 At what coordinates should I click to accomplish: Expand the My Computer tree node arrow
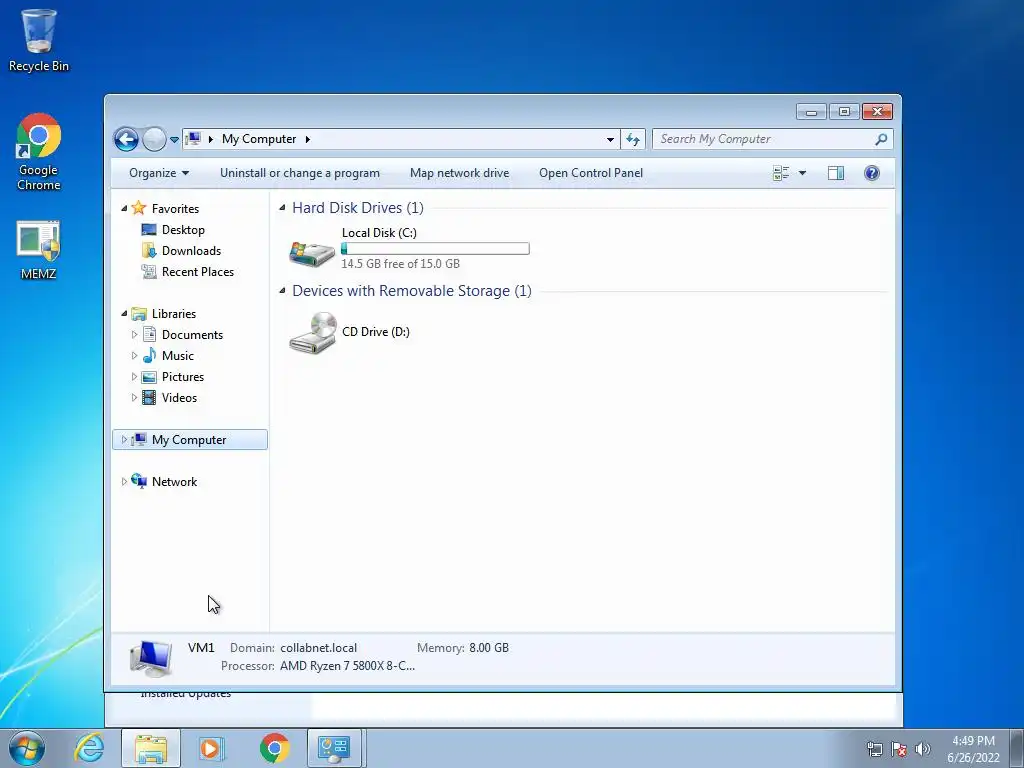point(124,440)
